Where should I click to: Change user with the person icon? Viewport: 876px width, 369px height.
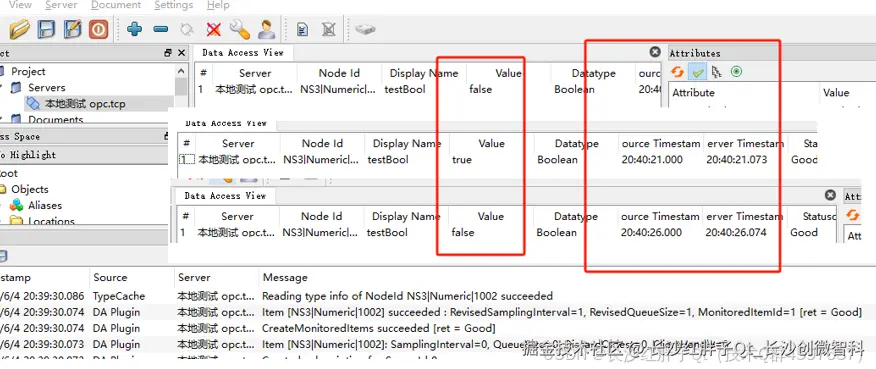click(x=266, y=29)
